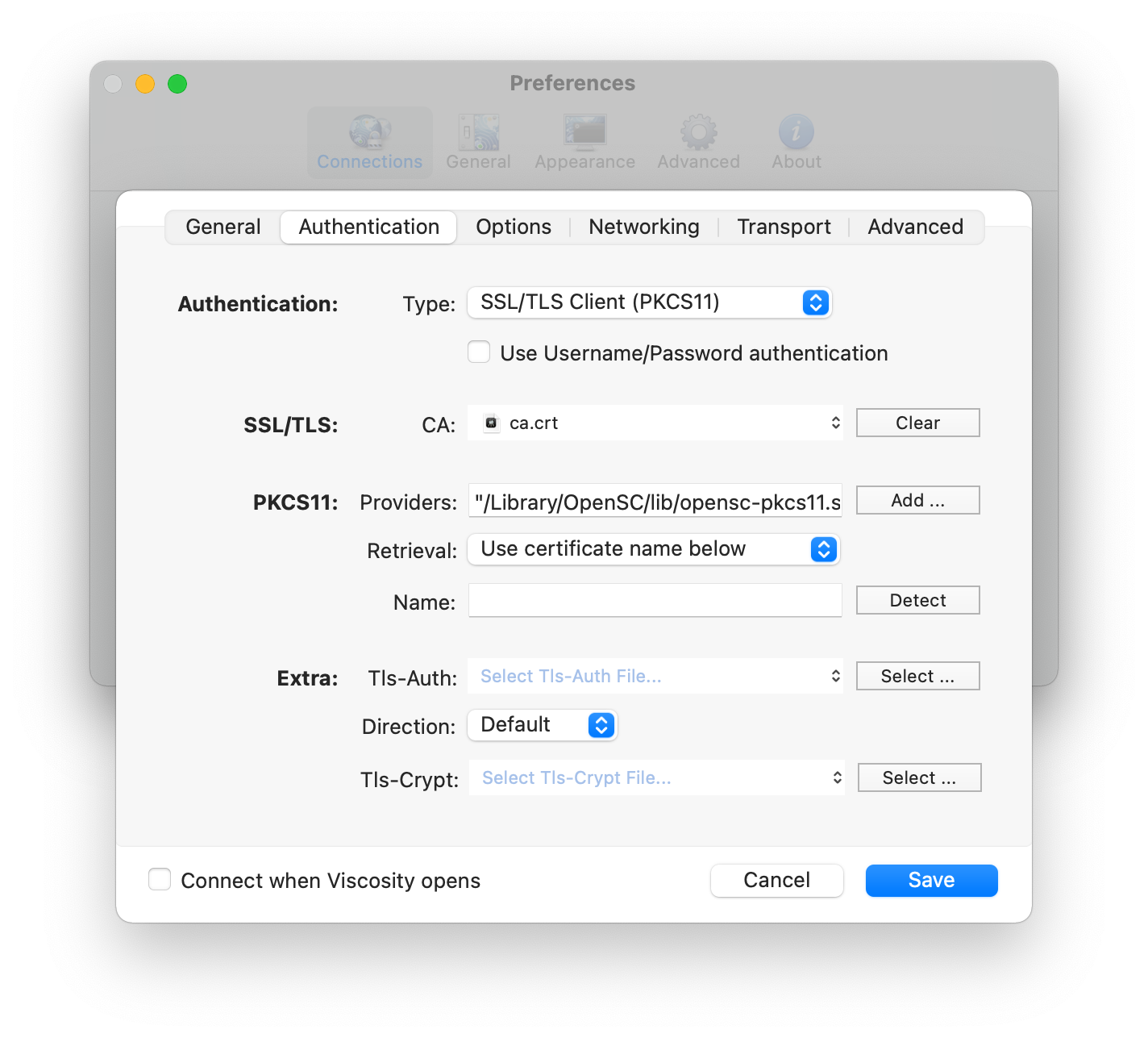Click the PKCS11 Providers path field
The image size is (1148, 1042).
click(x=655, y=502)
